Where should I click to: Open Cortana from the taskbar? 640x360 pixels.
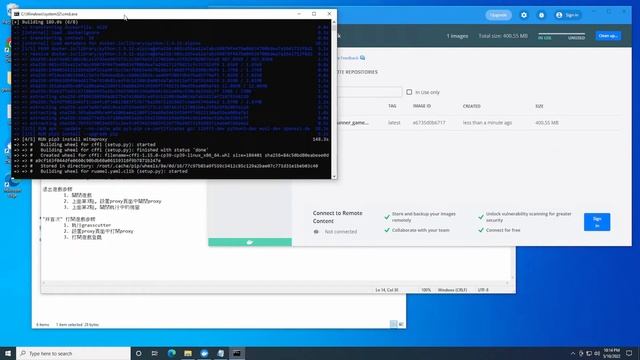point(138,353)
